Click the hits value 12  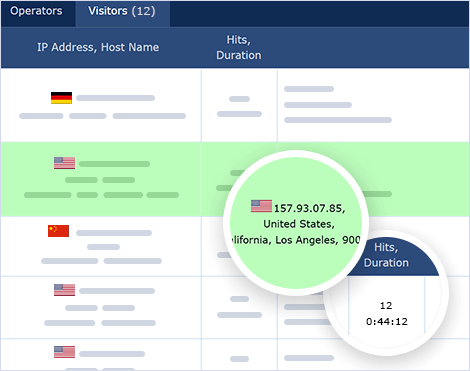[386, 305]
